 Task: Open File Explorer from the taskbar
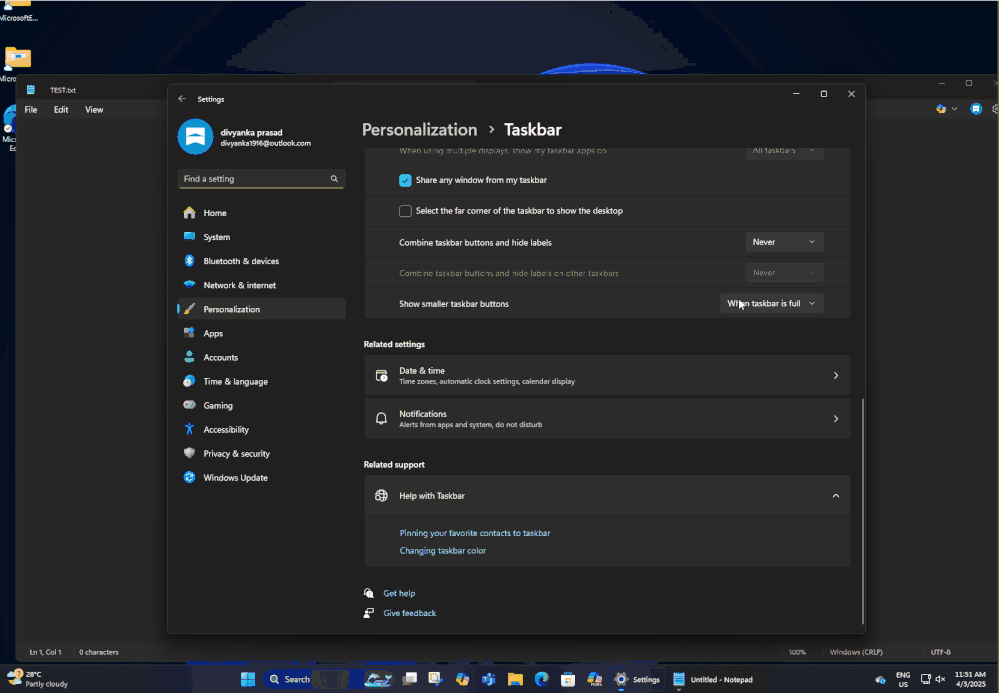[x=515, y=680]
